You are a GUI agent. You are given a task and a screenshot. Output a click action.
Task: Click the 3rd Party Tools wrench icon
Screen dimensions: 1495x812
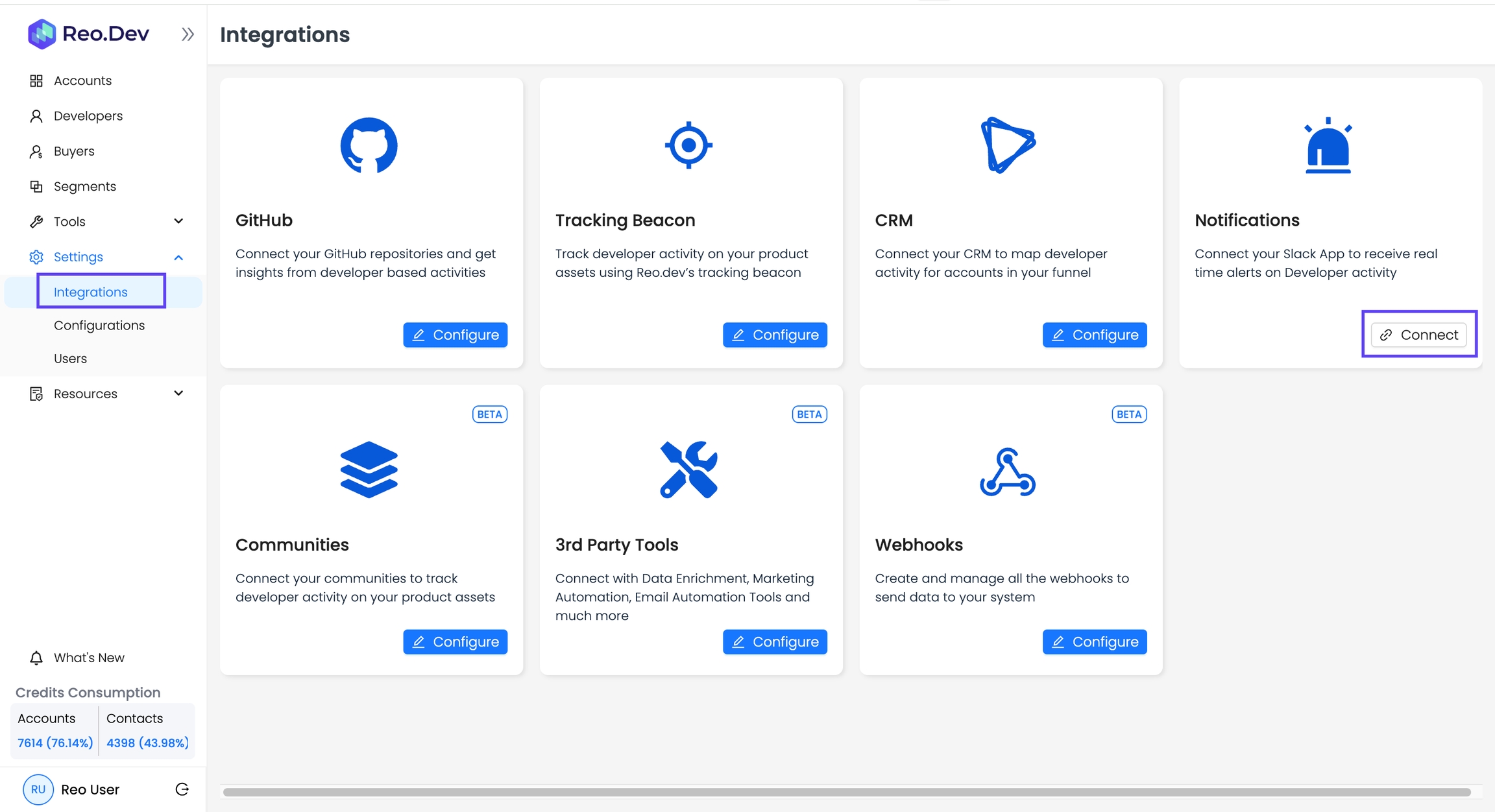coord(688,470)
